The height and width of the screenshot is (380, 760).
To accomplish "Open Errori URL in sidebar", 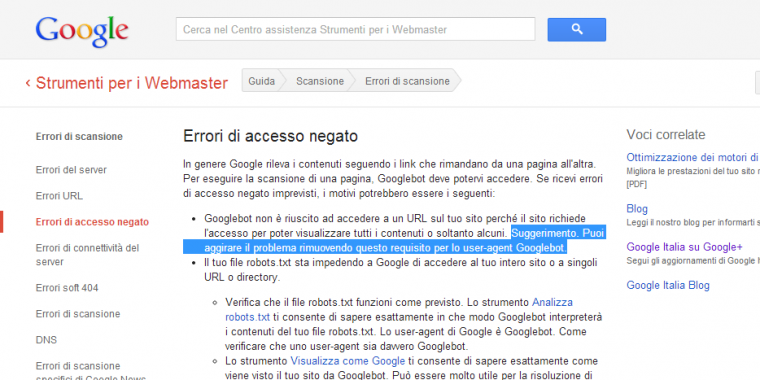I will [x=59, y=196].
